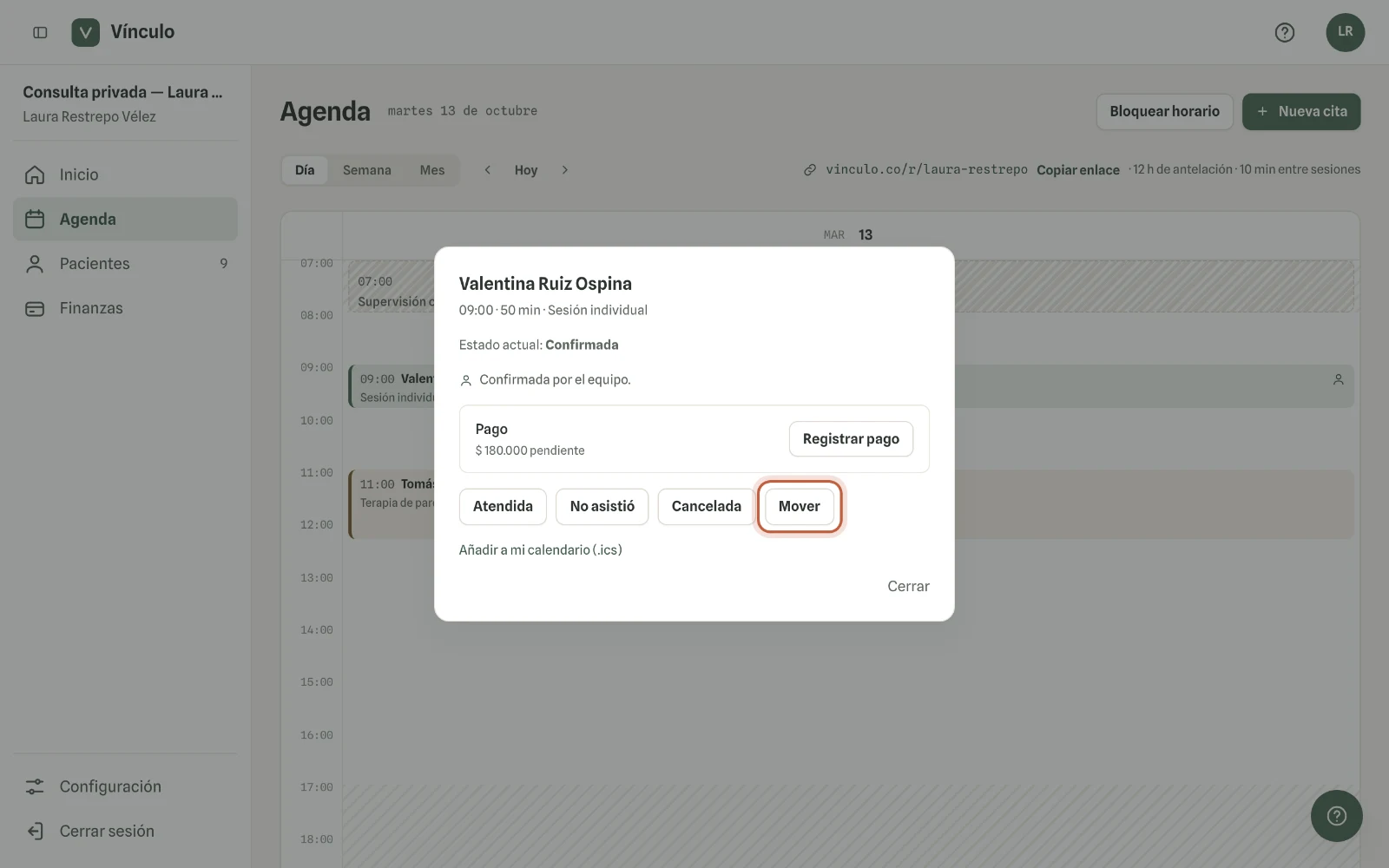Go to next day arrow
This screenshot has width=1389, height=868.
(564, 170)
